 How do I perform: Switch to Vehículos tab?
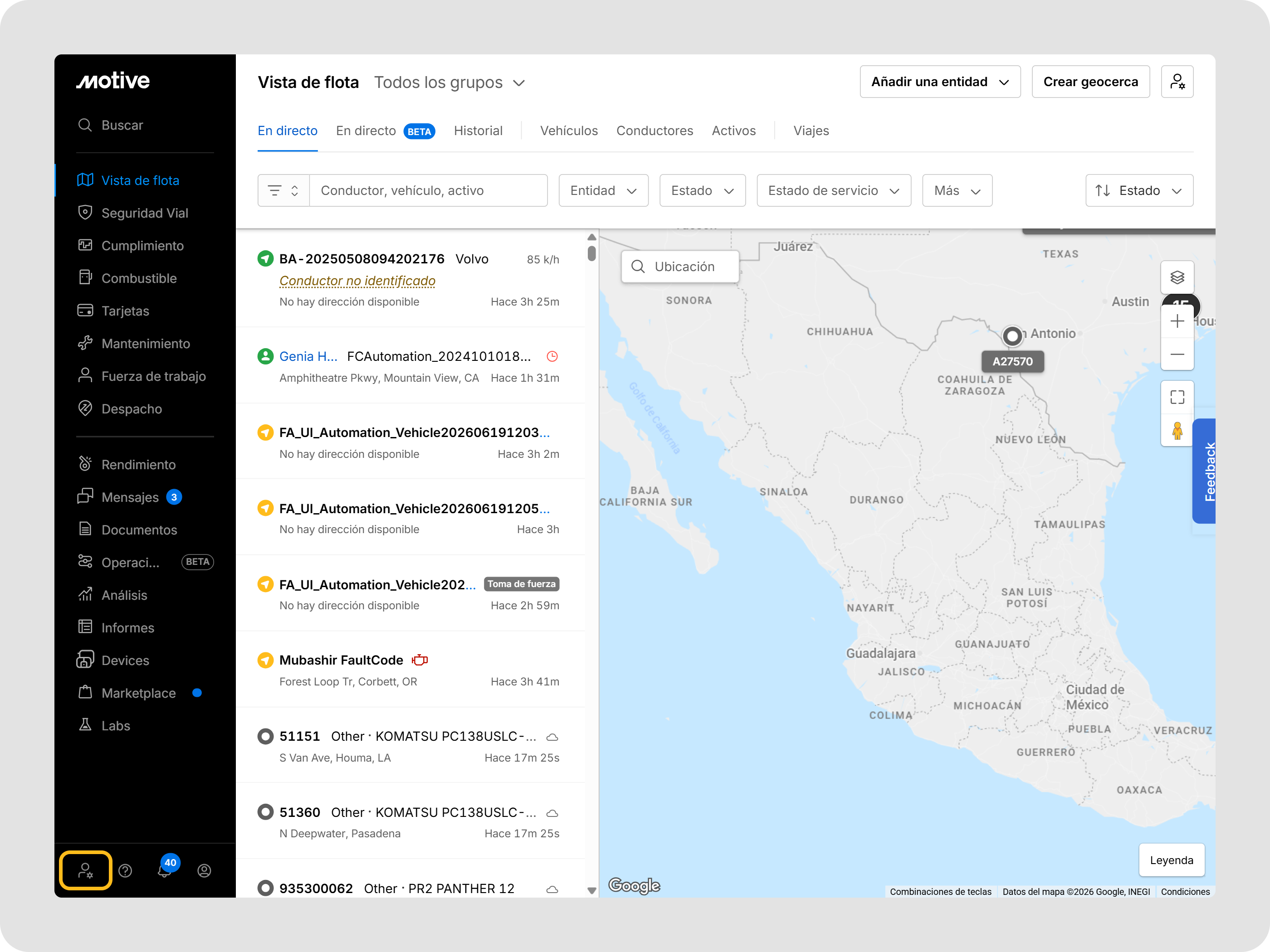click(x=568, y=131)
